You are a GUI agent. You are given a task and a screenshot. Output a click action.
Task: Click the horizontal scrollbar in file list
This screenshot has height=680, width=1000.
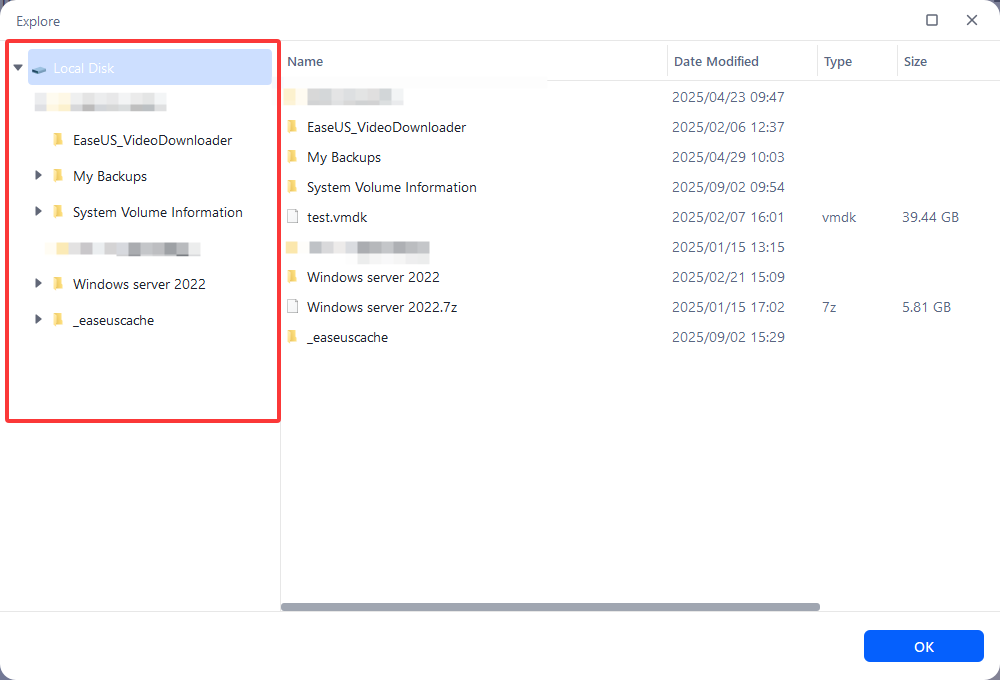[550, 607]
